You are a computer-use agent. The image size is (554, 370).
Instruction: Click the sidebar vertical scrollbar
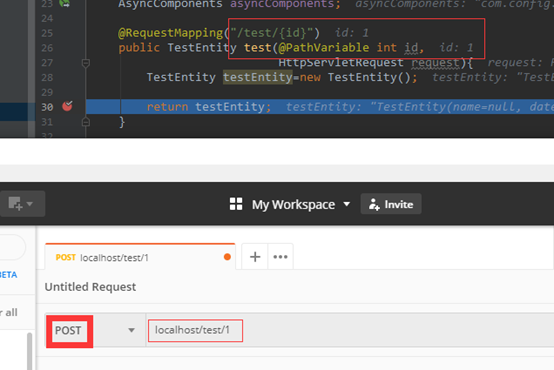(29, 351)
